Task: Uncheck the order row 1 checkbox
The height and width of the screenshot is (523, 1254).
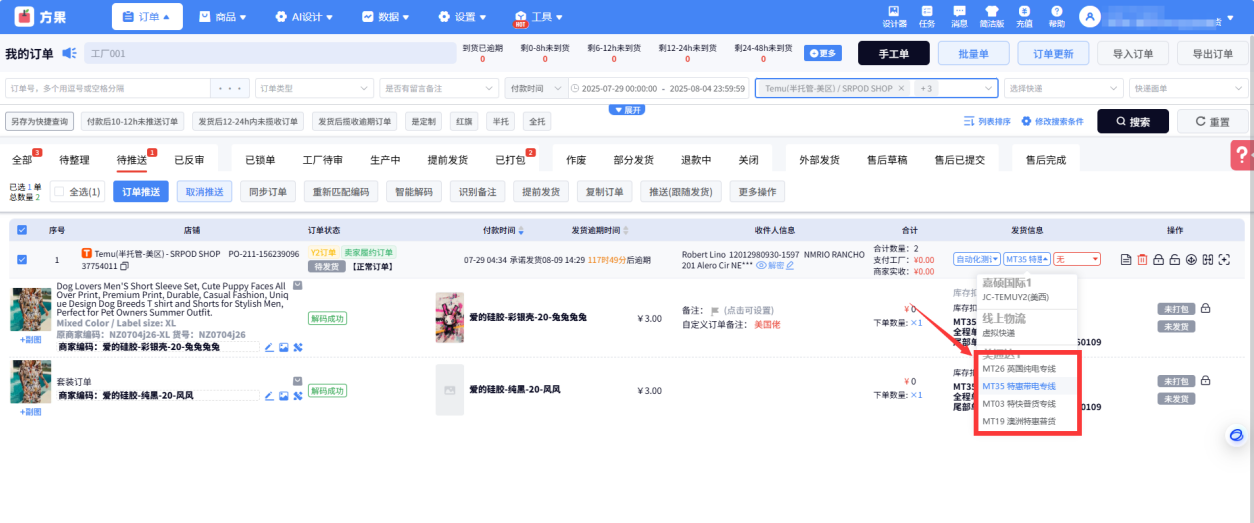Action: point(22,260)
